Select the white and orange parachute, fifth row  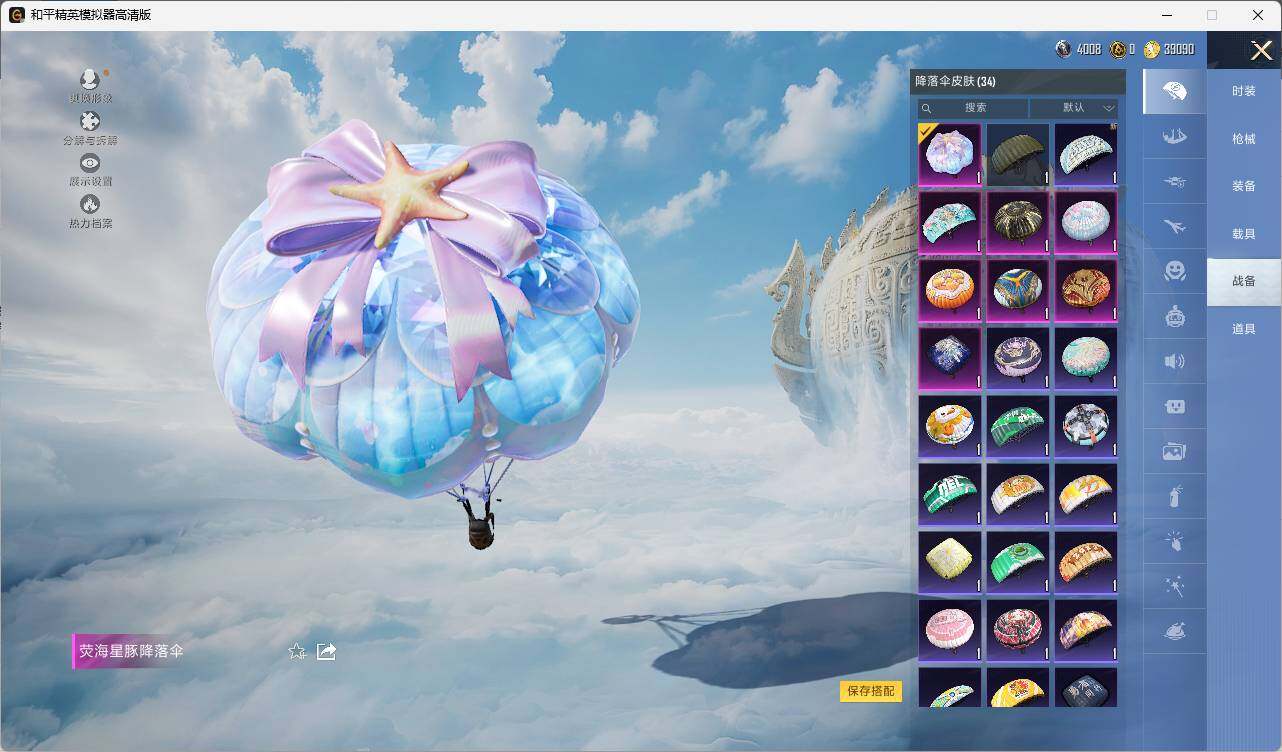coord(950,427)
